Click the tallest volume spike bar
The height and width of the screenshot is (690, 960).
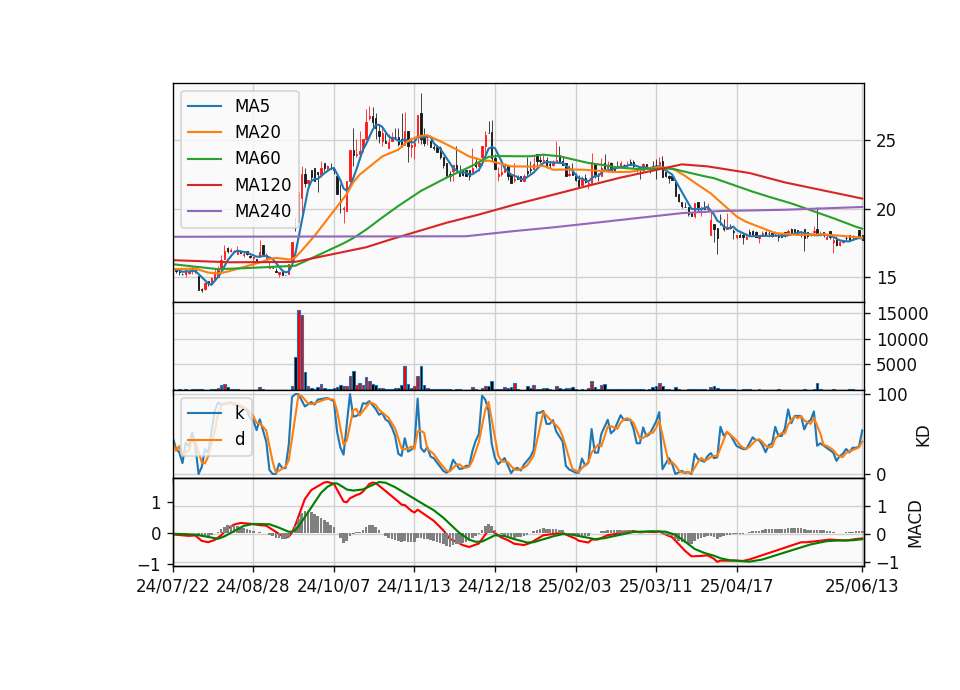(x=299, y=350)
